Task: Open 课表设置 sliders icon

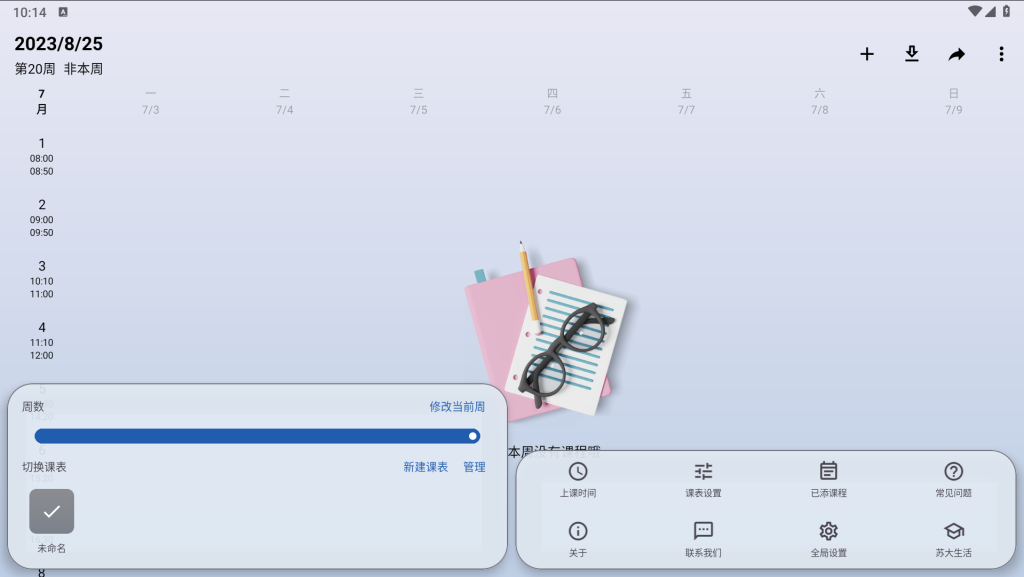Action: point(703,471)
